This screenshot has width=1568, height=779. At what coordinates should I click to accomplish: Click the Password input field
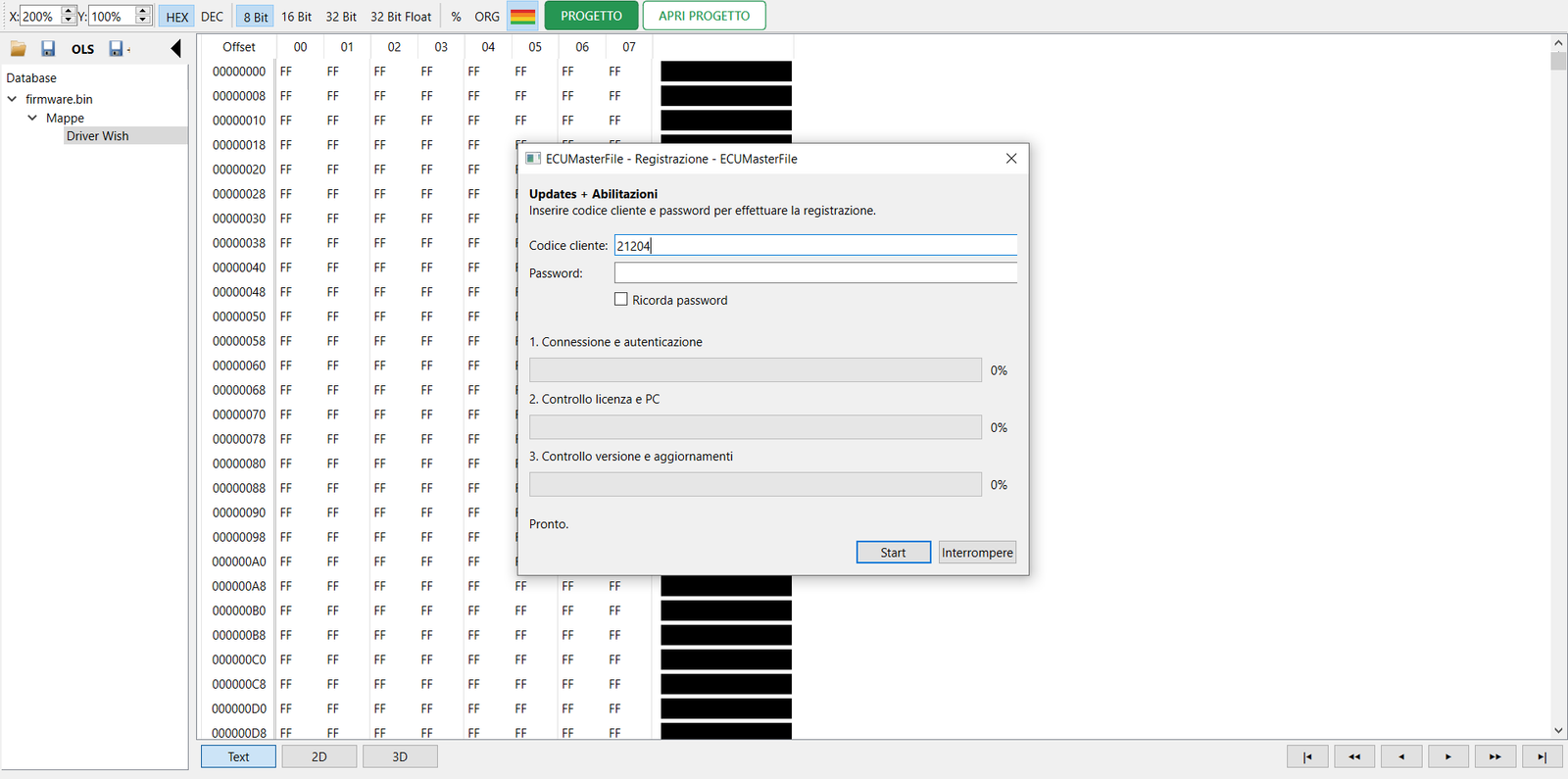(815, 273)
